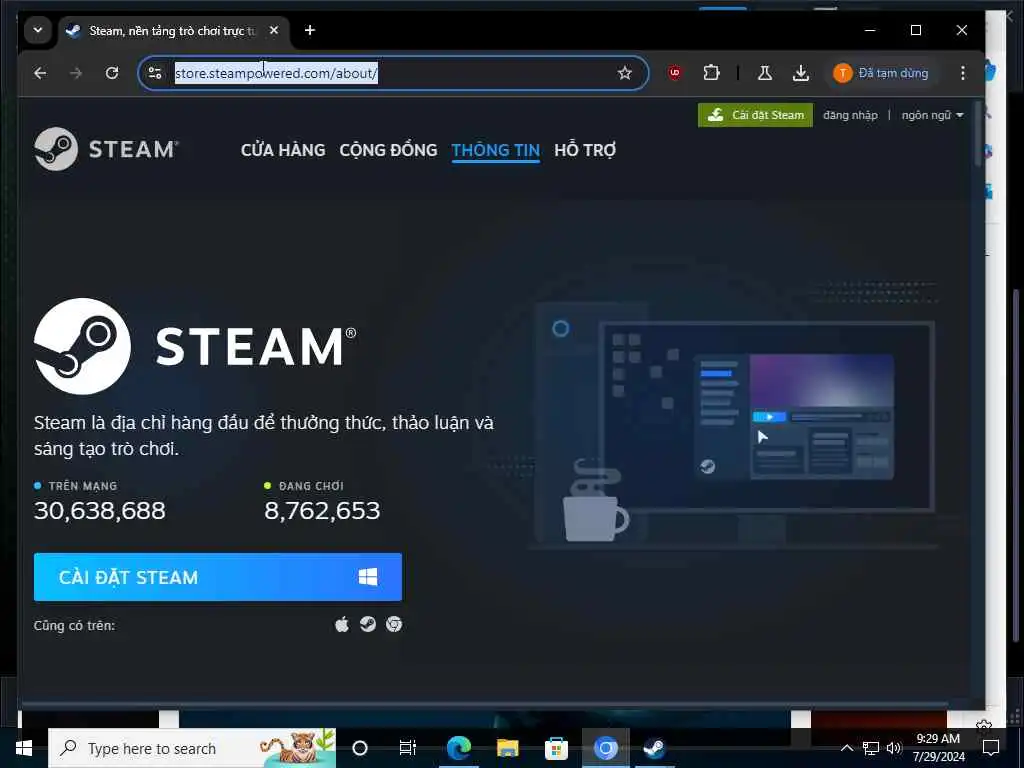Click the Apple macOS platform icon
Image resolution: width=1024 pixels, height=768 pixels.
pyautogui.click(x=342, y=625)
